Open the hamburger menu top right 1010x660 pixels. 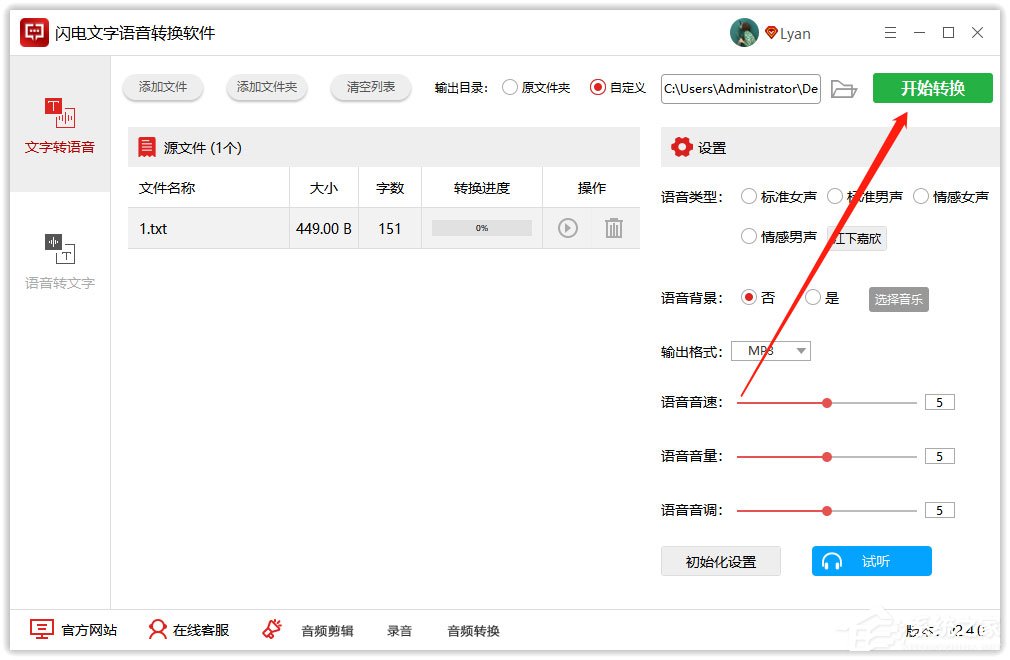890,32
